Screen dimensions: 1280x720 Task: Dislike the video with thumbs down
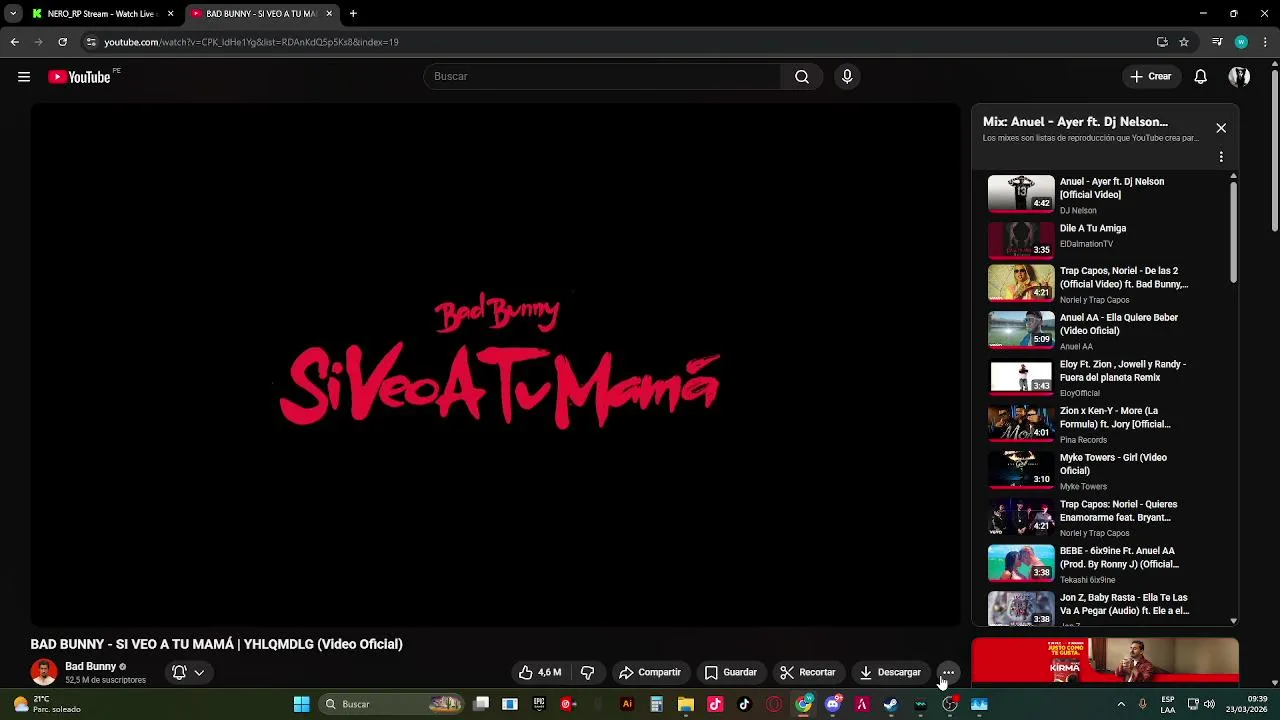(588, 672)
